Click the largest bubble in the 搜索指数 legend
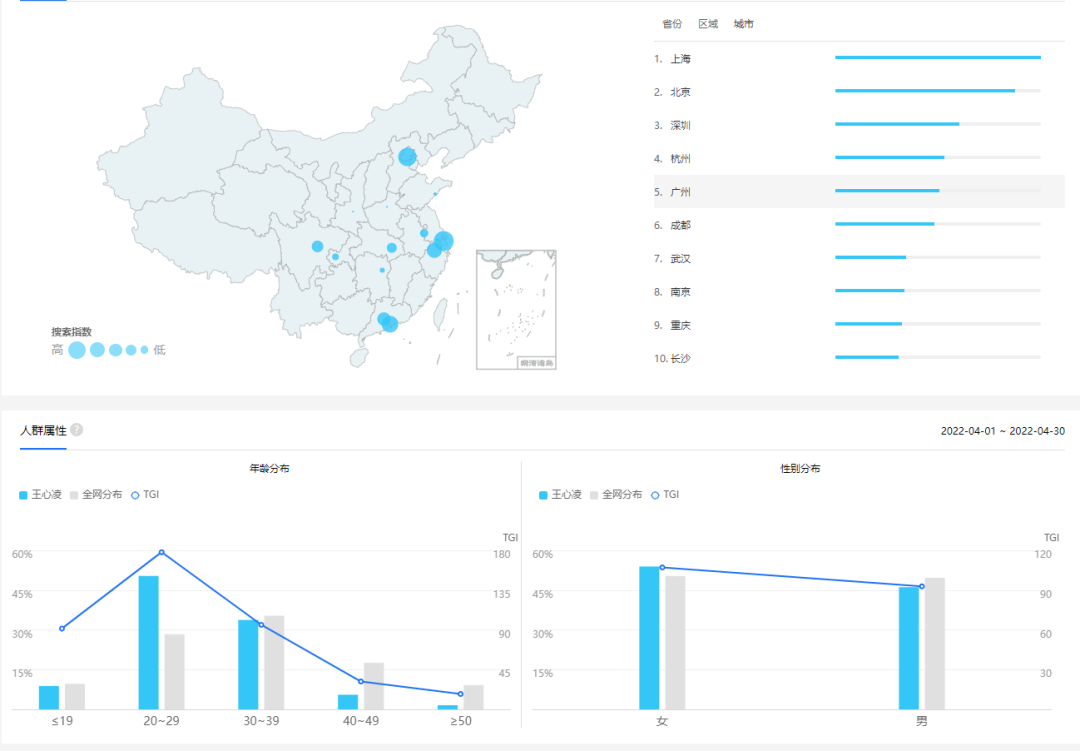Screen dimensions: 1080x751 pyautogui.click(x=77, y=350)
